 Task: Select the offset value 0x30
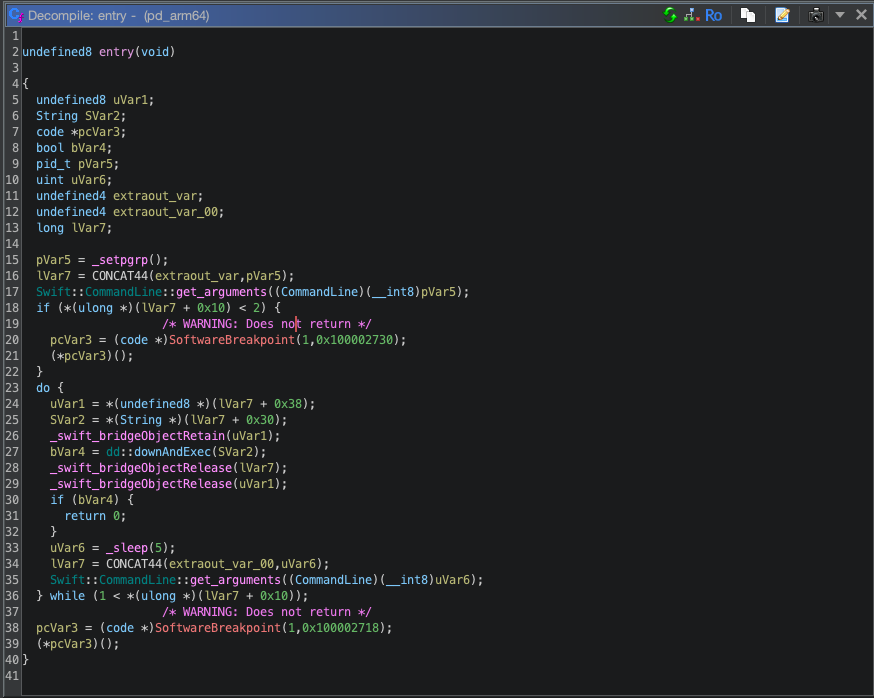[x=260, y=420]
